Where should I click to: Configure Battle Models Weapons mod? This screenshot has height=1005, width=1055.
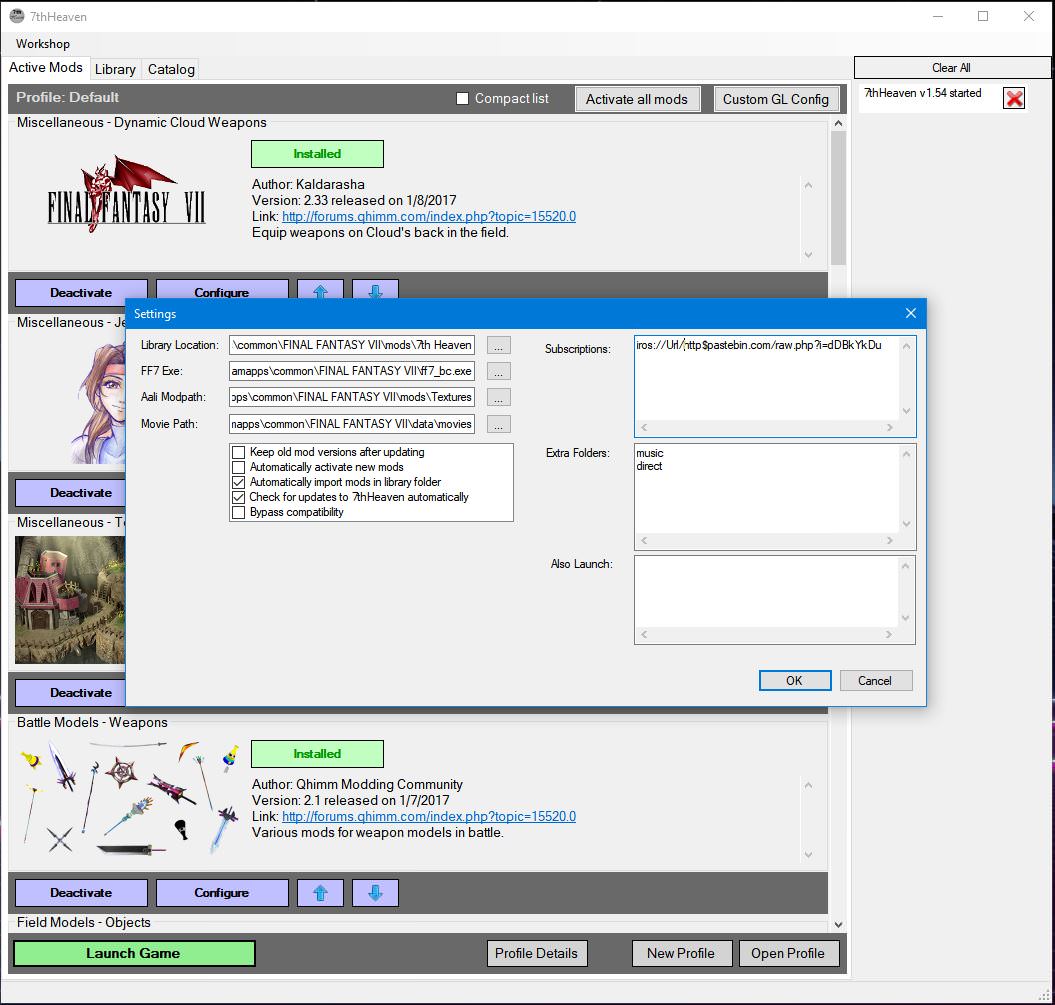coord(222,893)
